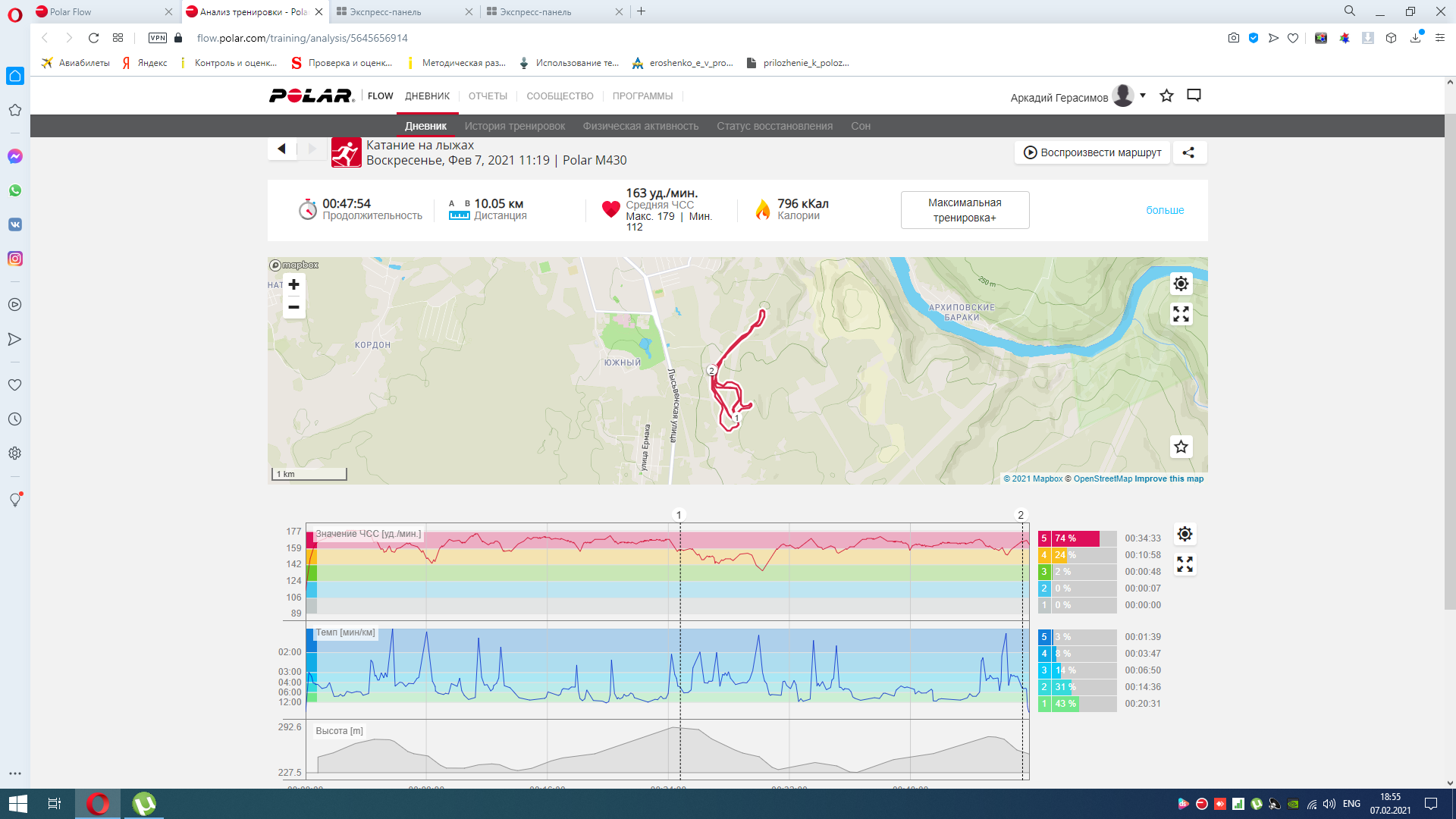Screen dimensions: 1456x819
Task: Open the ОТЧЕТЫ menu
Action: click(x=488, y=96)
